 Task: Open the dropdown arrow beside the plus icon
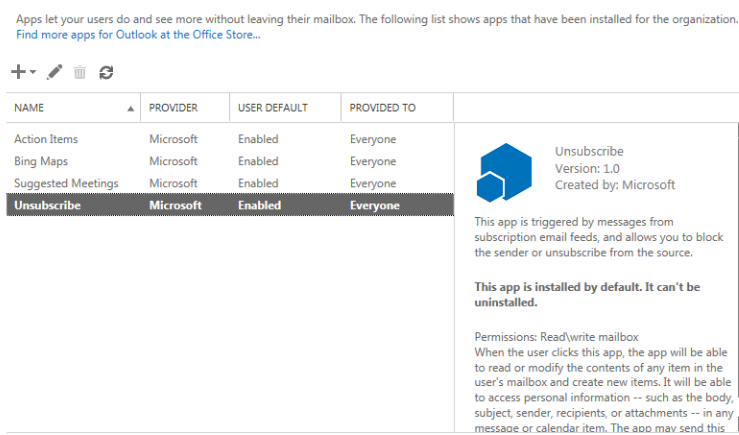[x=33, y=73]
